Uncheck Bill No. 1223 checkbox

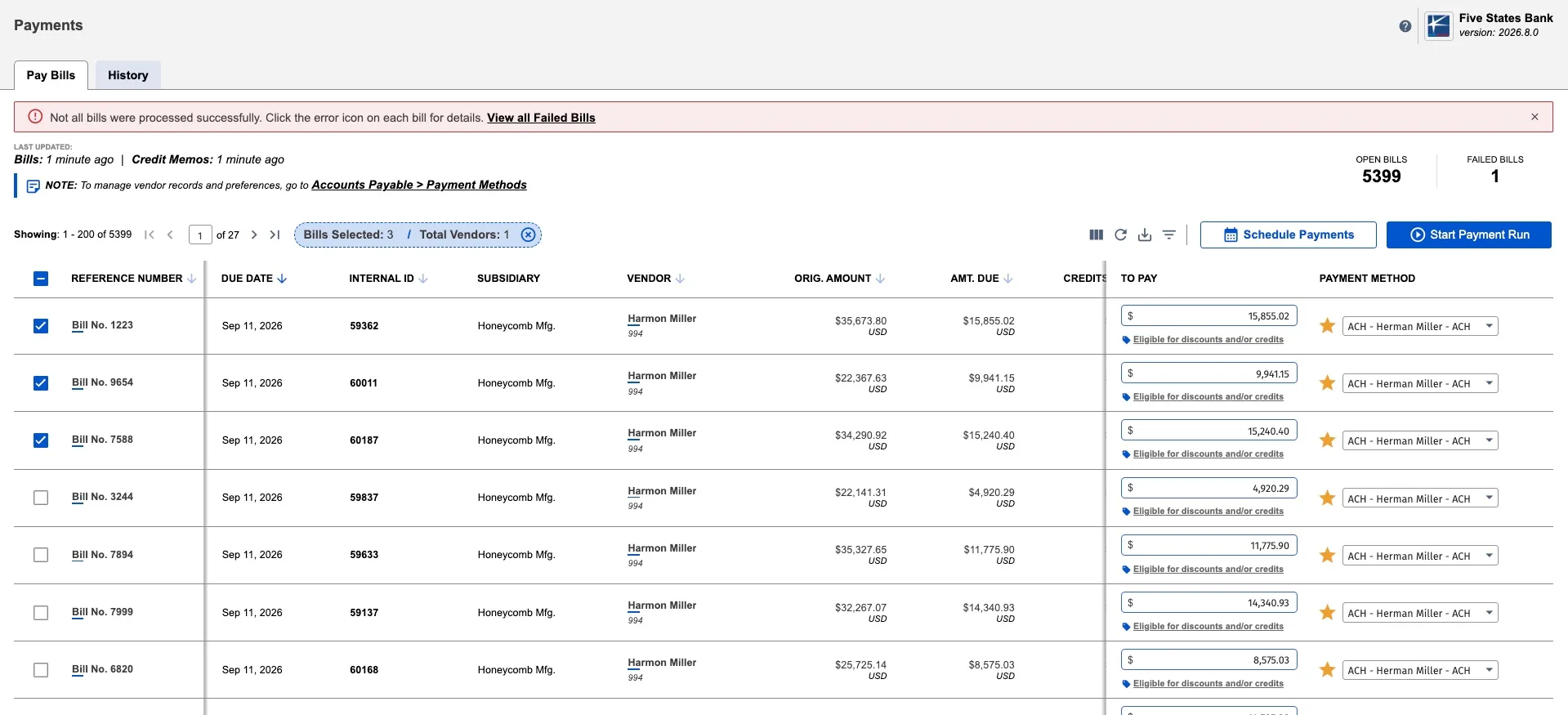(x=41, y=326)
